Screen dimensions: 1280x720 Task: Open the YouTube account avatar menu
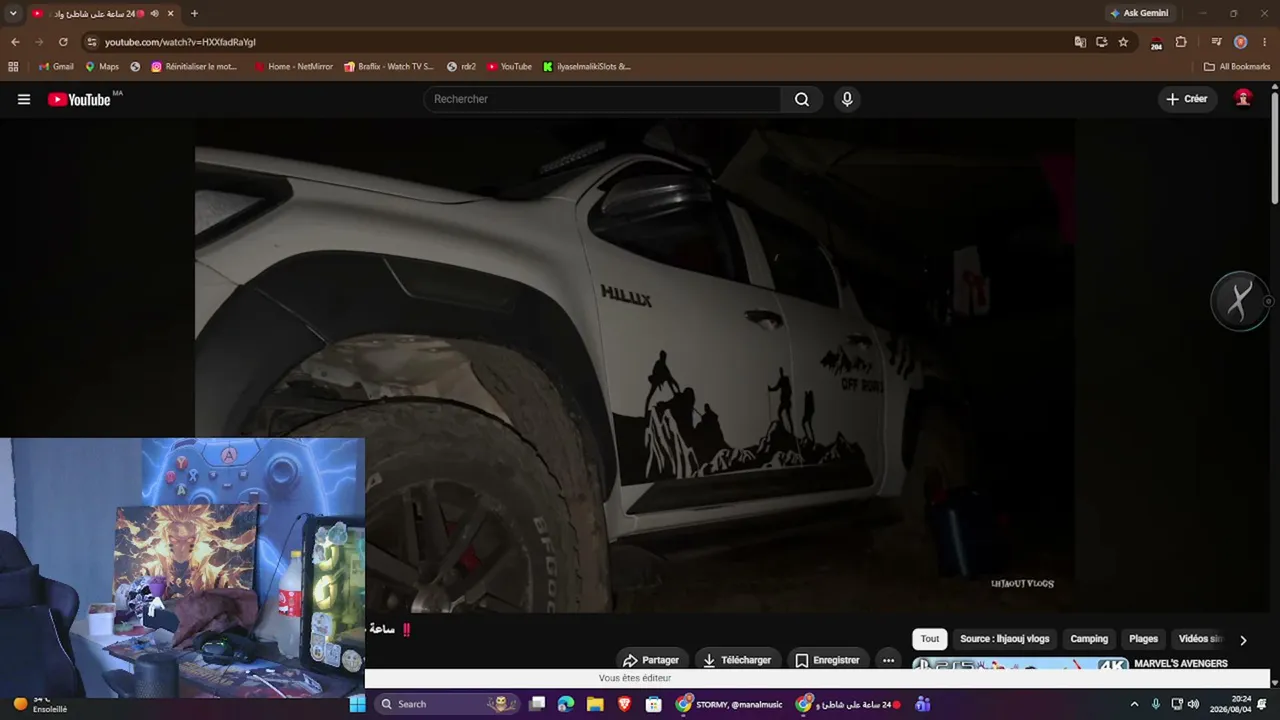1243,98
